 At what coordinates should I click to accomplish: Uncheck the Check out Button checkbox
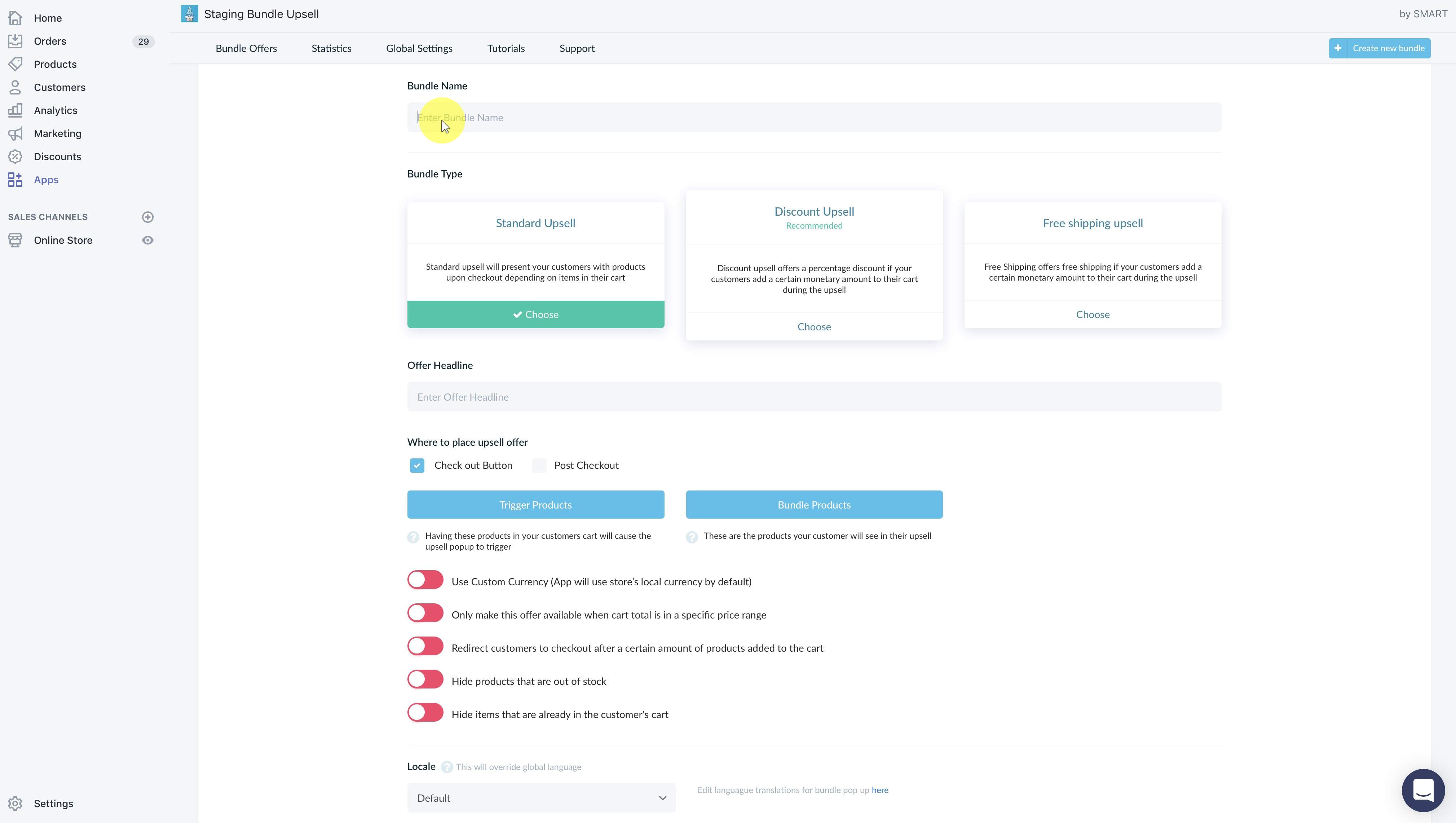417,465
